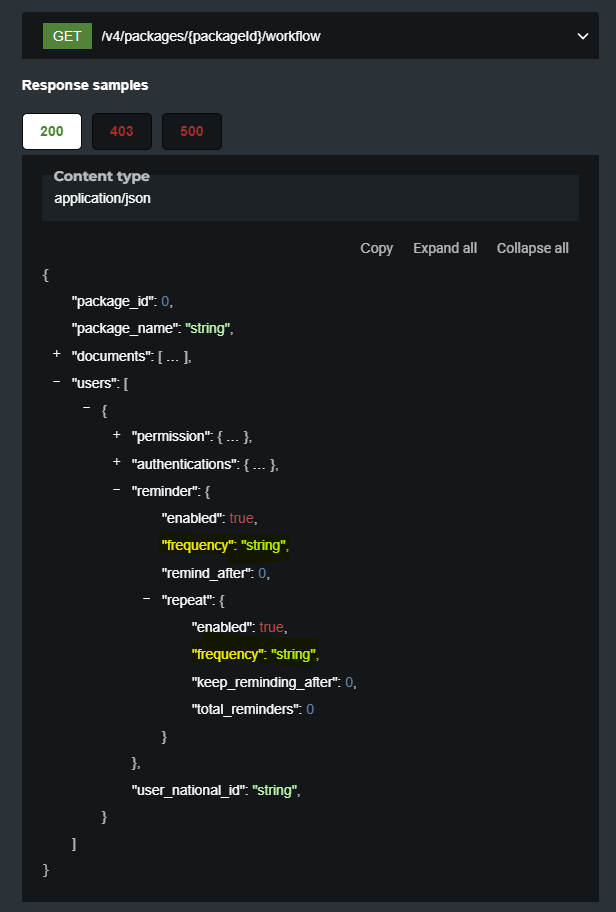Click the /v4/packages/{packageId}/workflow endpoint path

211,37
